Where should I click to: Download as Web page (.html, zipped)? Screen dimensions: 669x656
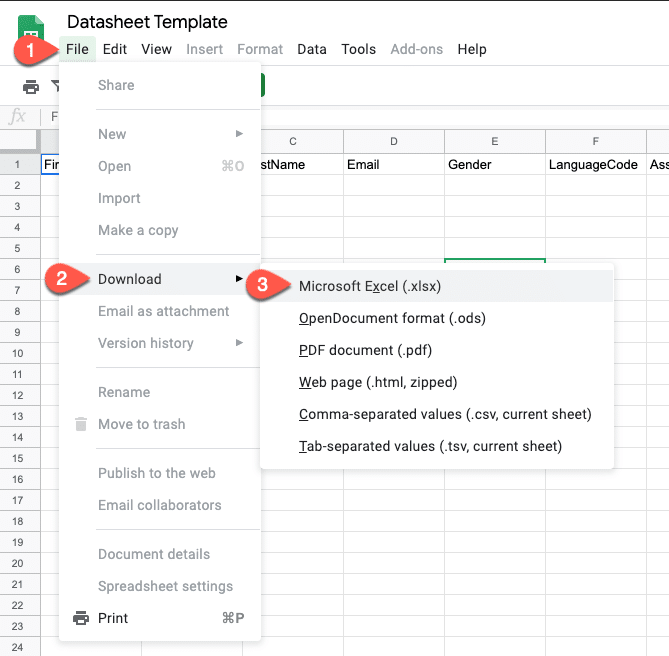point(437,382)
